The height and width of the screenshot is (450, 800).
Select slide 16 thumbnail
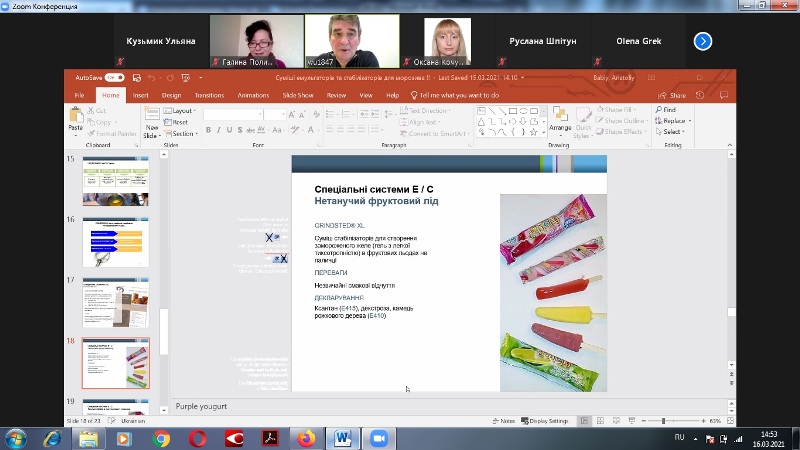pyautogui.click(x=116, y=242)
